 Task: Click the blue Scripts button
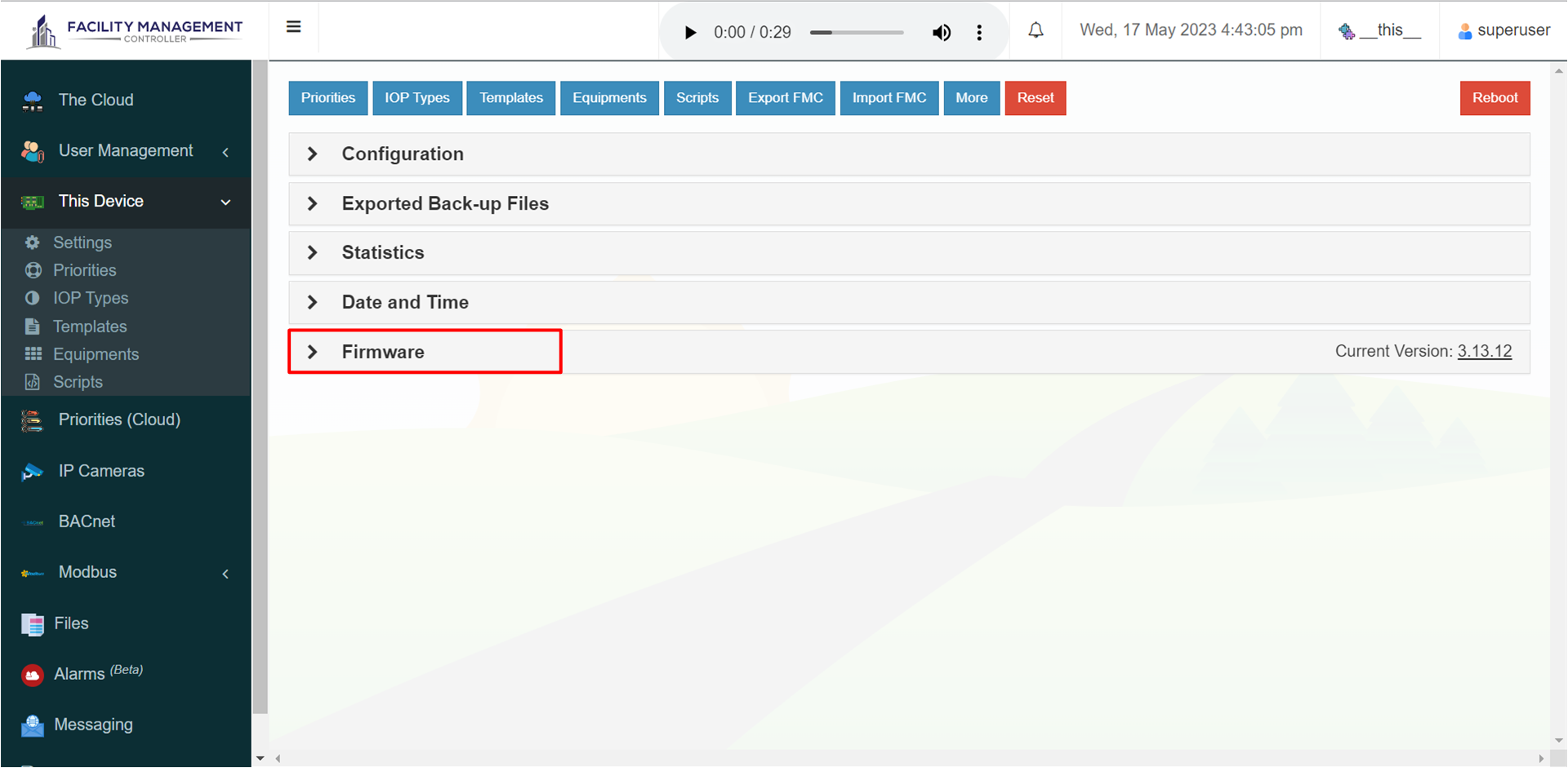(x=697, y=98)
